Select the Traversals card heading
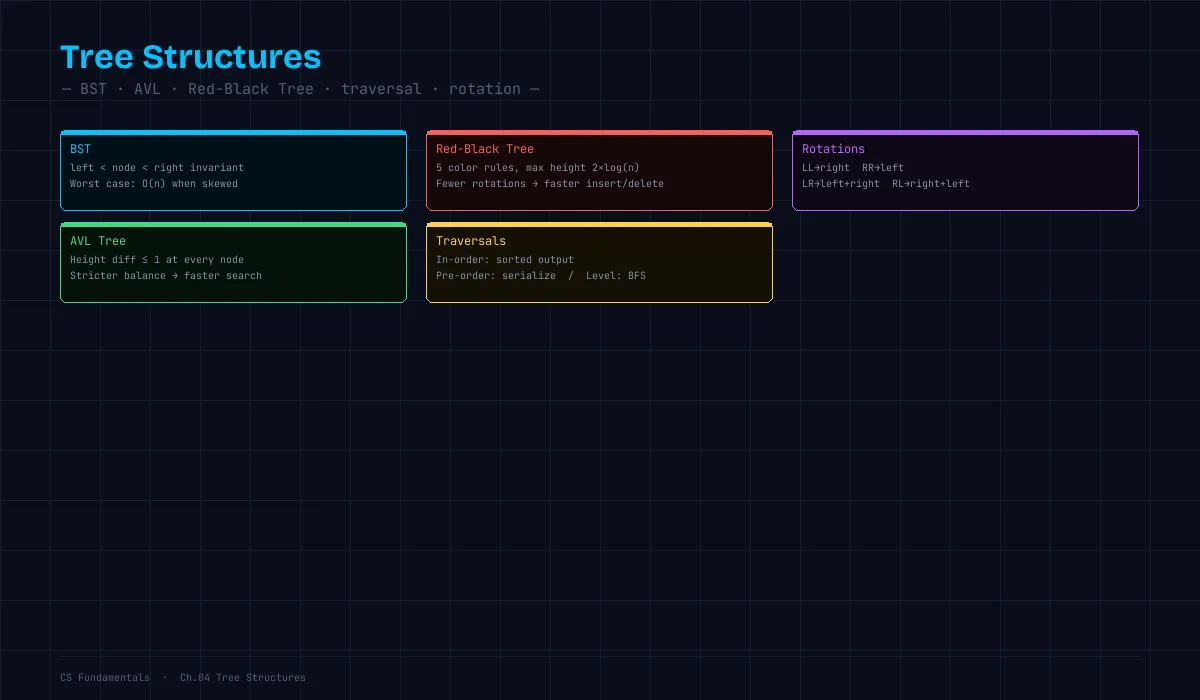 (471, 241)
